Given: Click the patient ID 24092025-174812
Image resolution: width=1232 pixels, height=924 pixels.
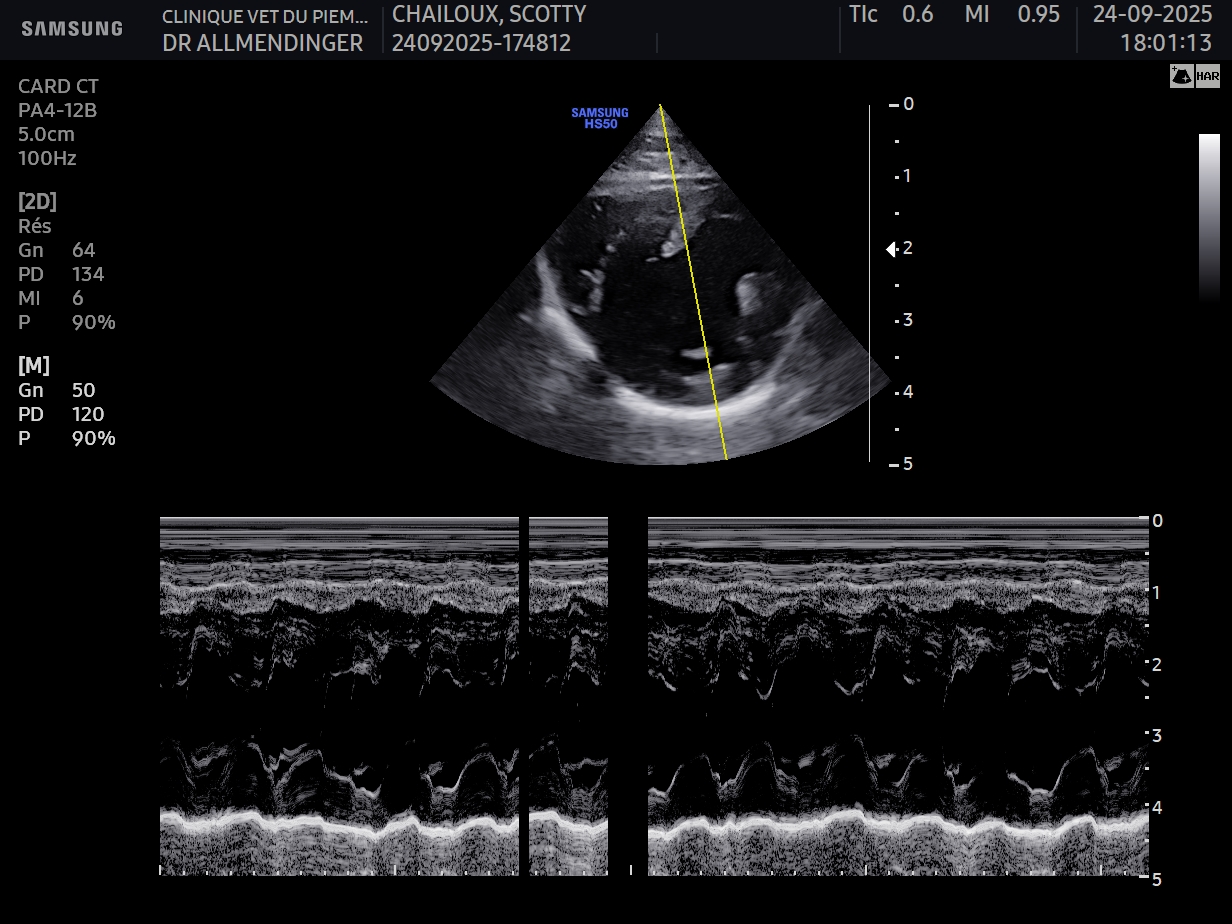Looking at the screenshot, I should (481, 43).
